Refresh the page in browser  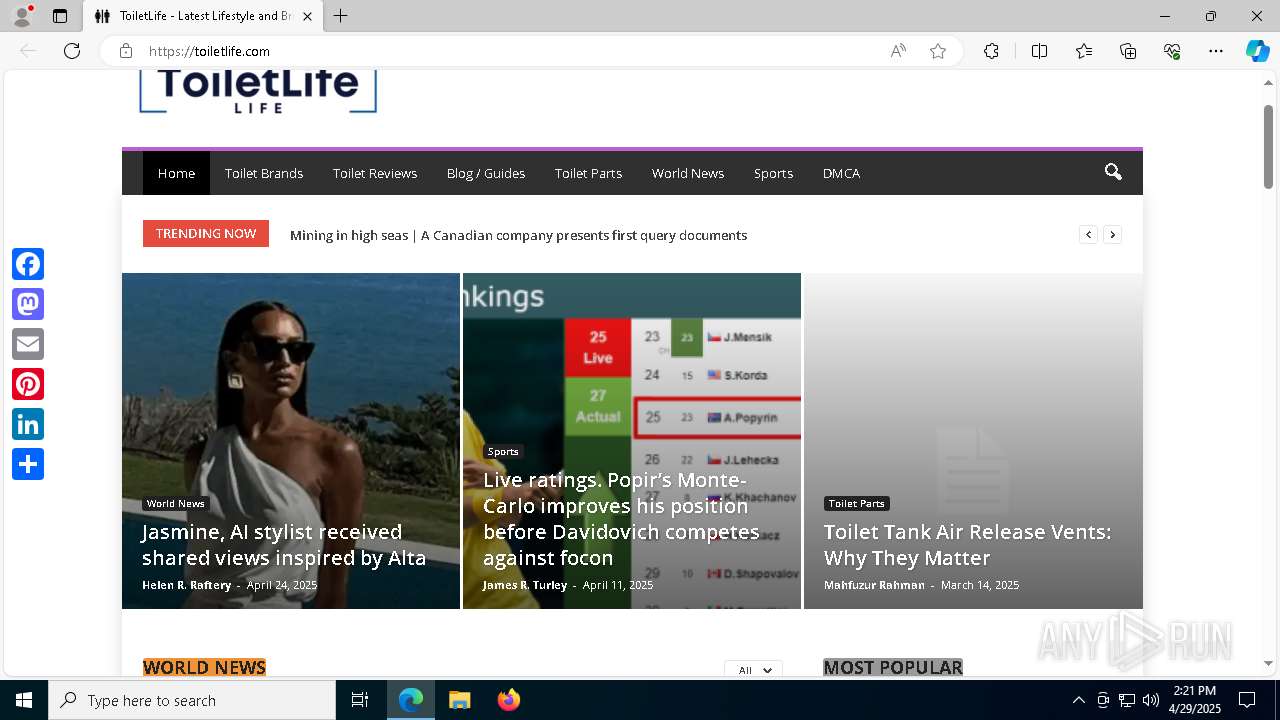(x=72, y=51)
